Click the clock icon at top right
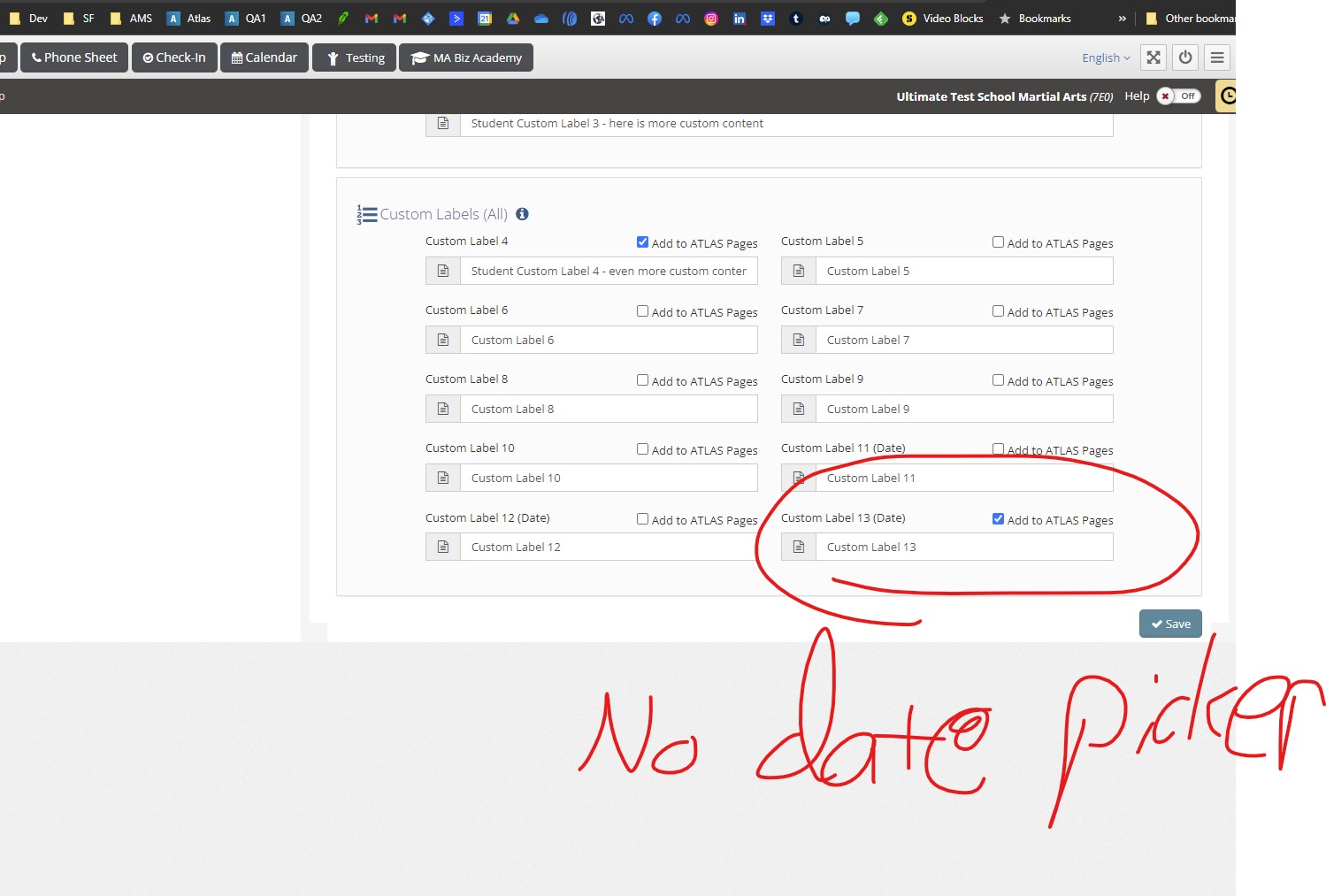The width and height of the screenshot is (1326, 896). point(1227,96)
